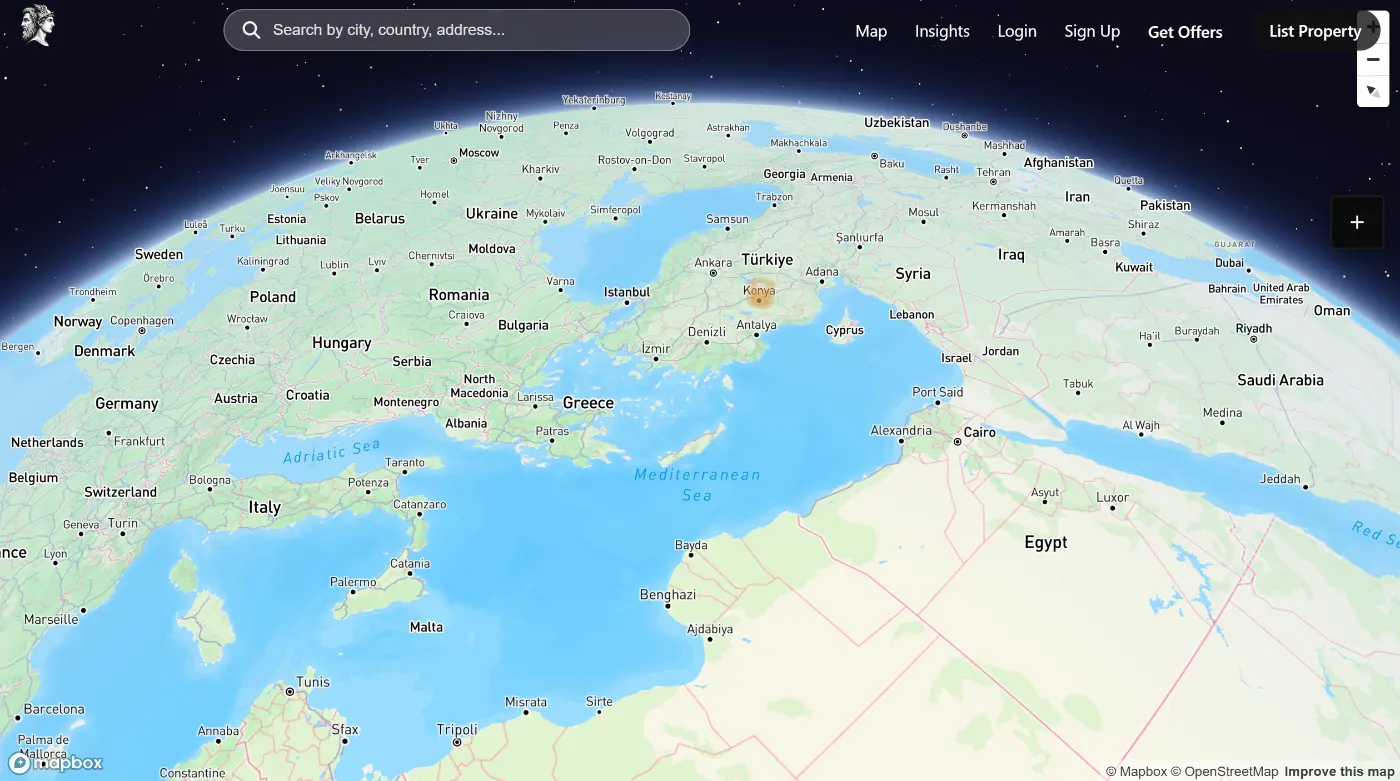This screenshot has width=1400, height=781.
Task: Click the Benghazi city label
Action: coord(667,594)
